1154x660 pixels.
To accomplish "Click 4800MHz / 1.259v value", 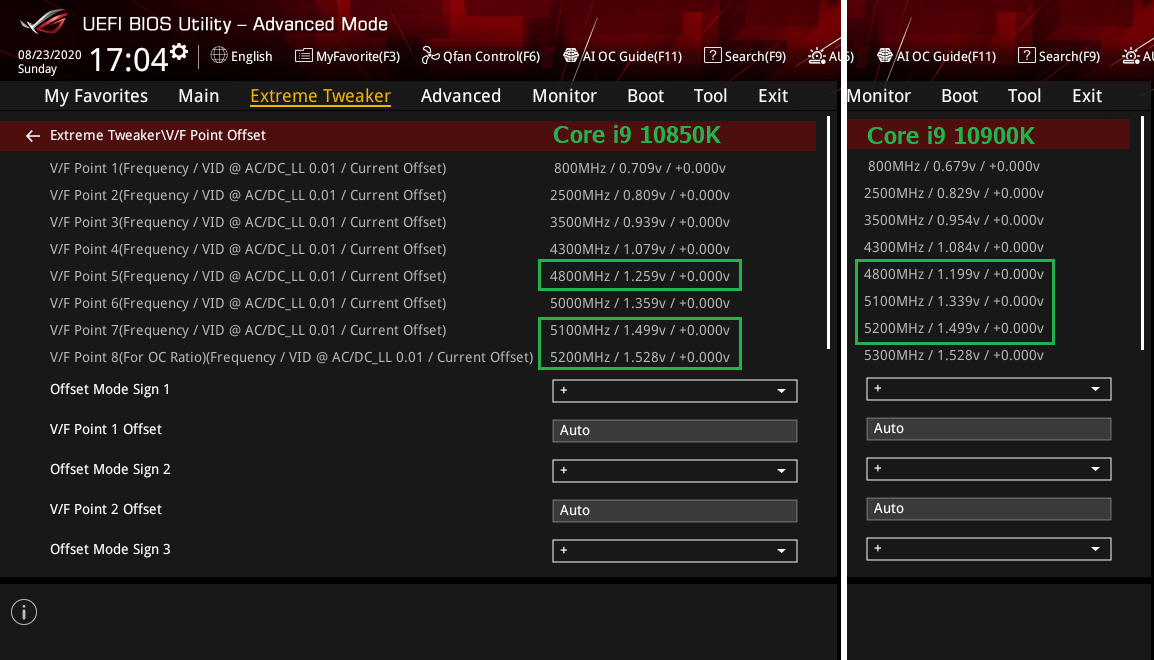I will tap(640, 276).
